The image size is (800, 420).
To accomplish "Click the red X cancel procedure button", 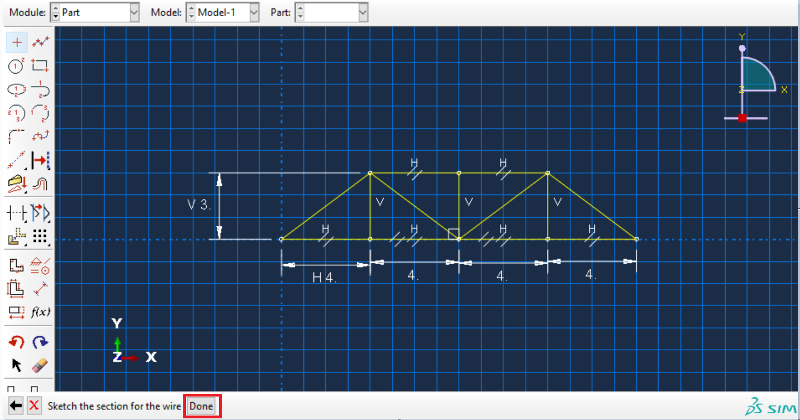I will click(x=34, y=406).
